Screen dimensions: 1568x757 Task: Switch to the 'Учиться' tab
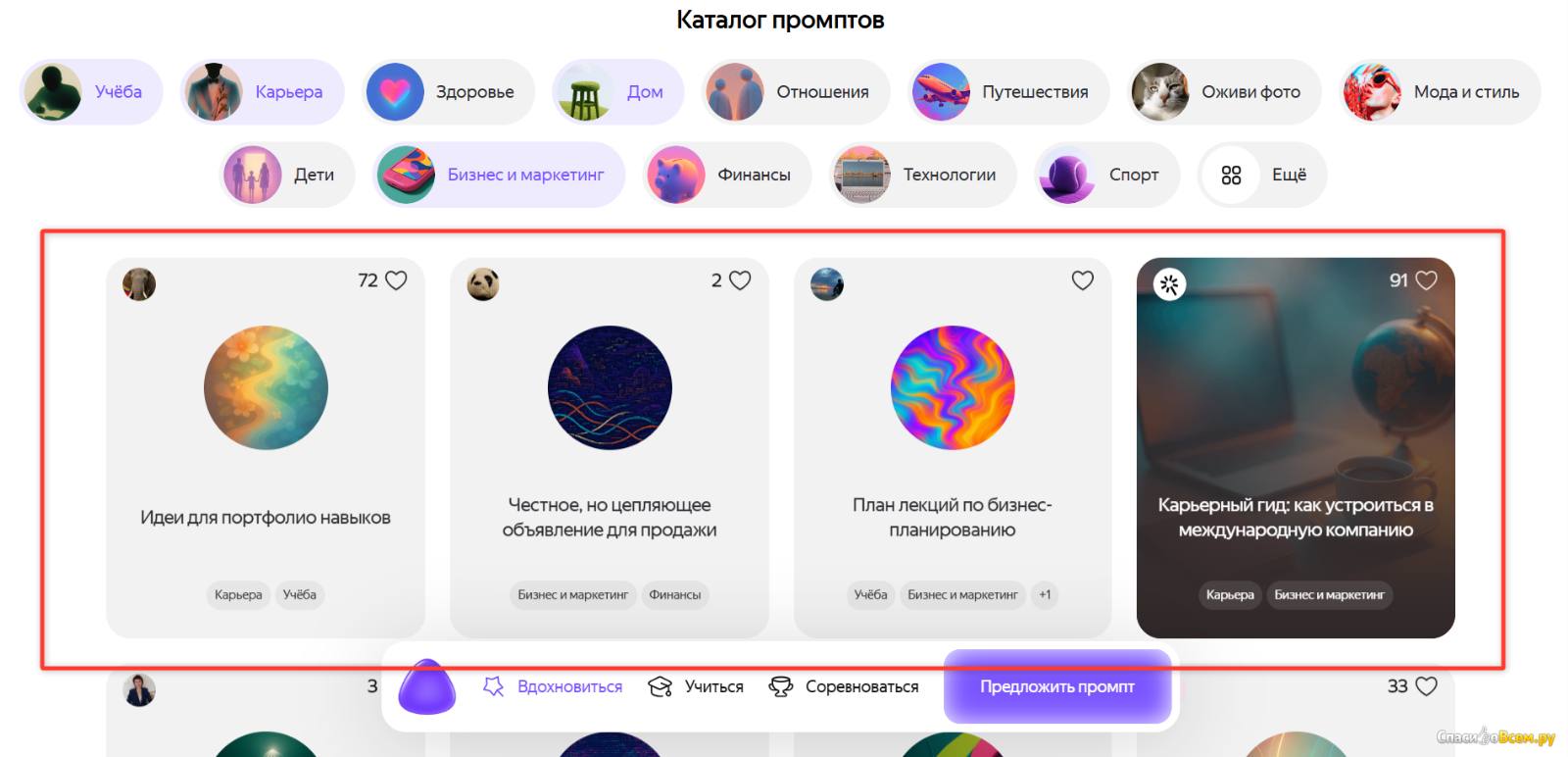click(x=697, y=686)
